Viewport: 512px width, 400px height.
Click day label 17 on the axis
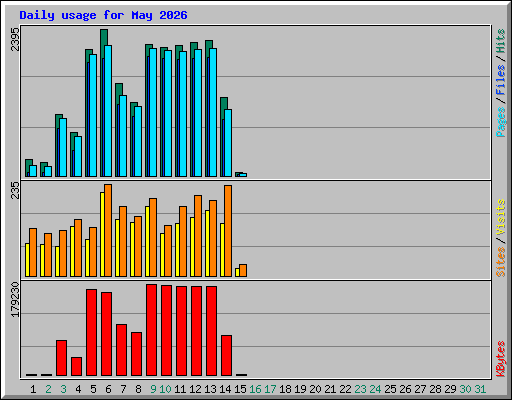(270, 389)
